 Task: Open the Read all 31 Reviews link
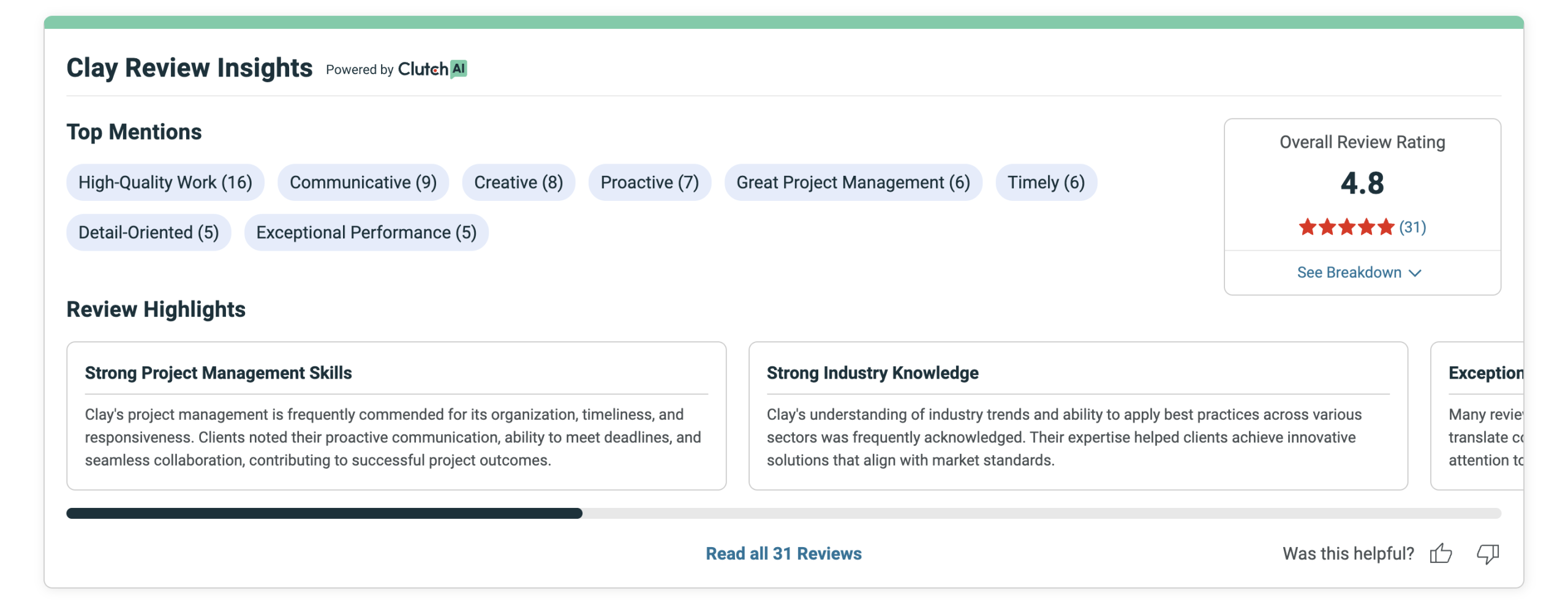783,553
